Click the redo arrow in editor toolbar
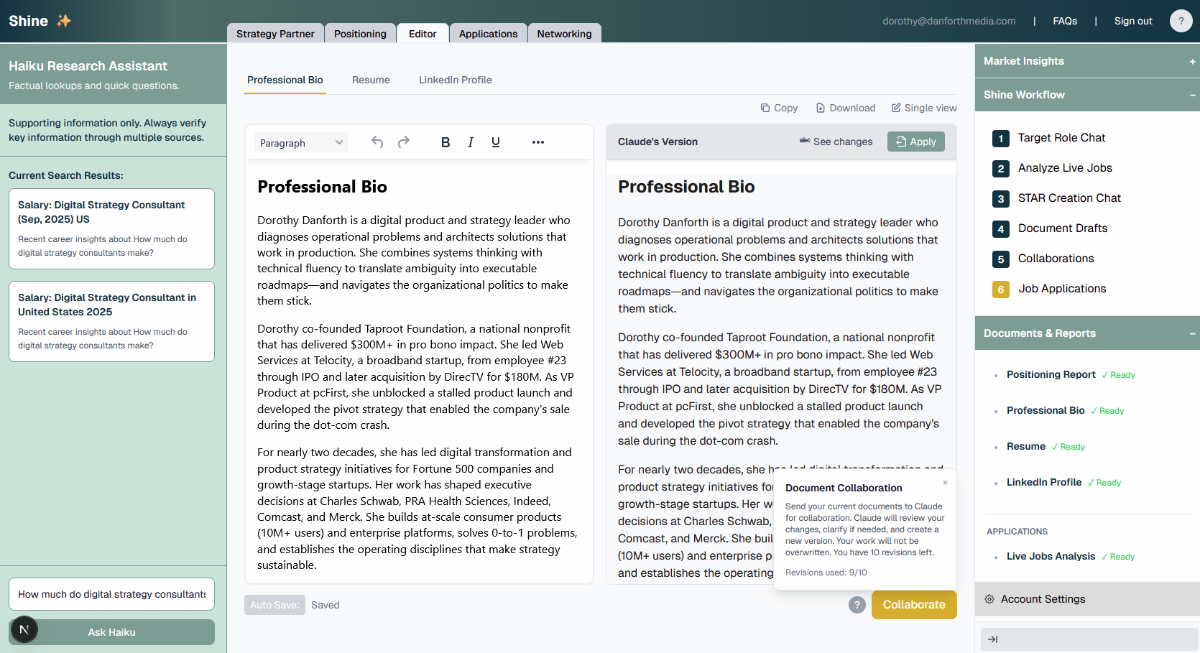The width and height of the screenshot is (1200, 653). click(x=404, y=142)
